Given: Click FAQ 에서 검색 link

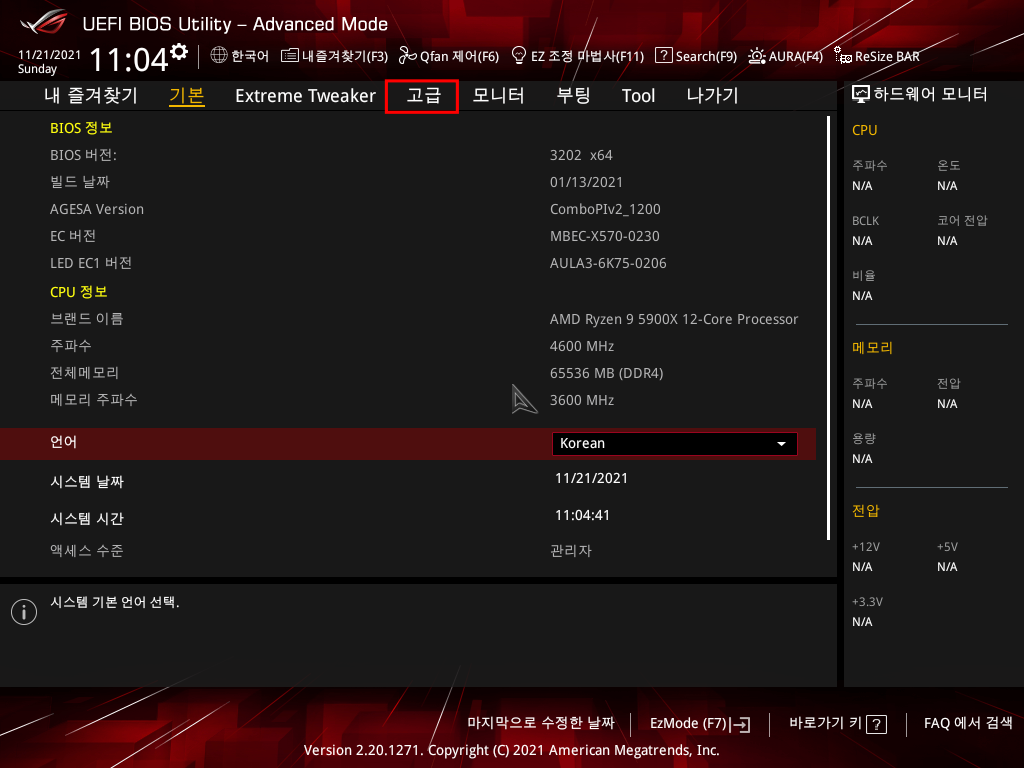Looking at the screenshot, I should [x=968, y=723].
